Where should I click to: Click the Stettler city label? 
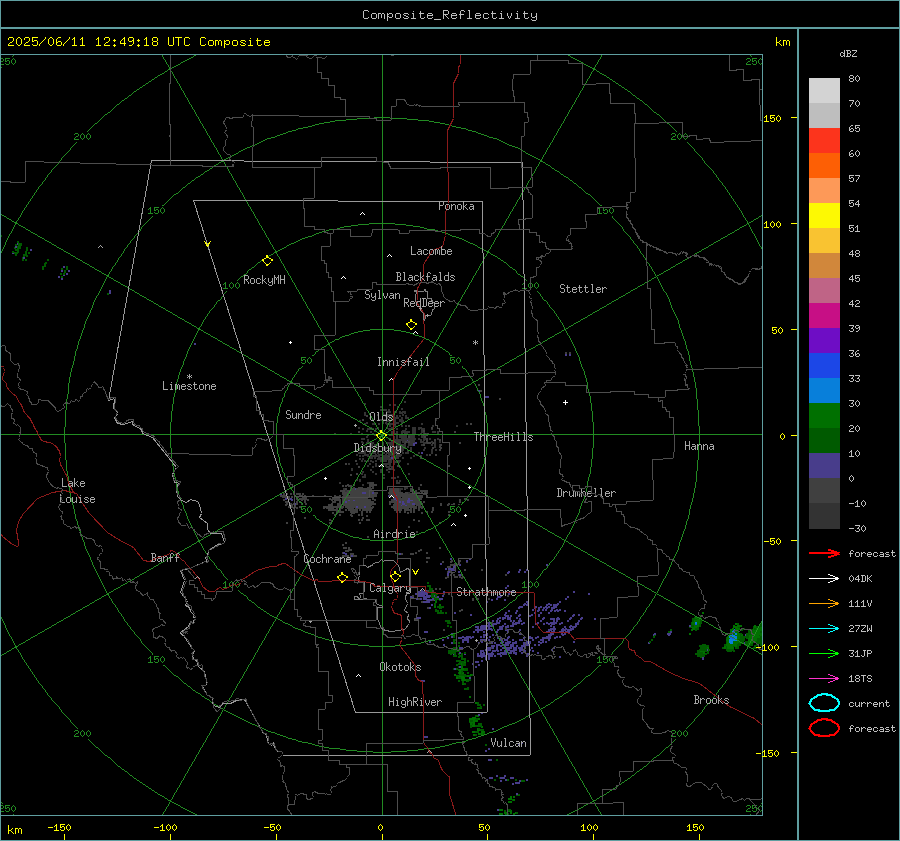point(583,289)
